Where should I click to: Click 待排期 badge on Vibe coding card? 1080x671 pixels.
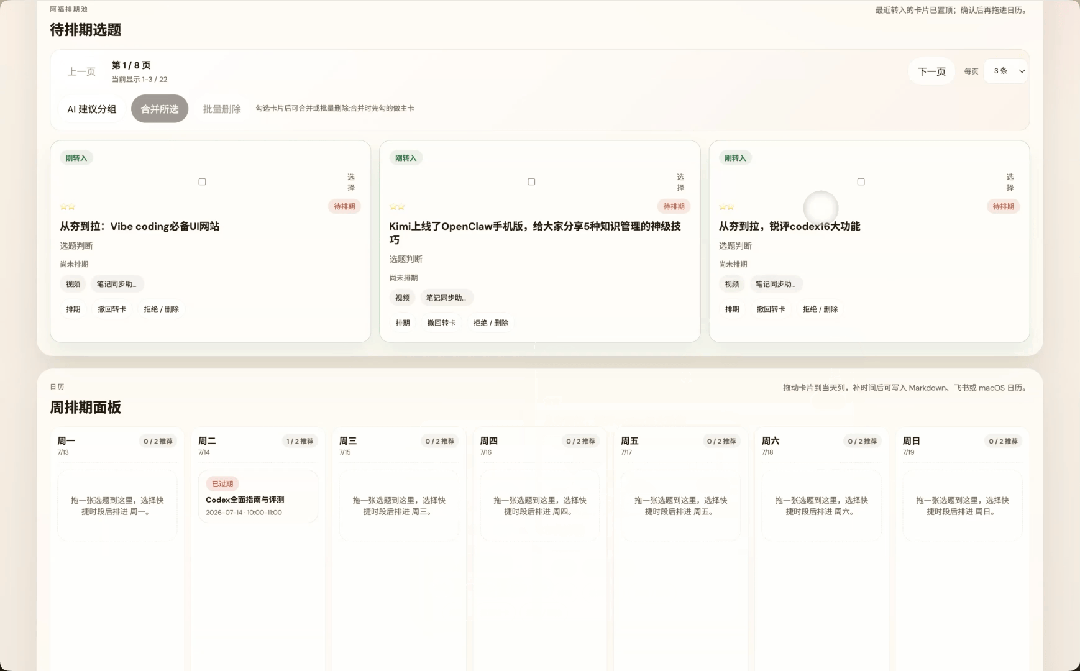[x=344, y=206]
